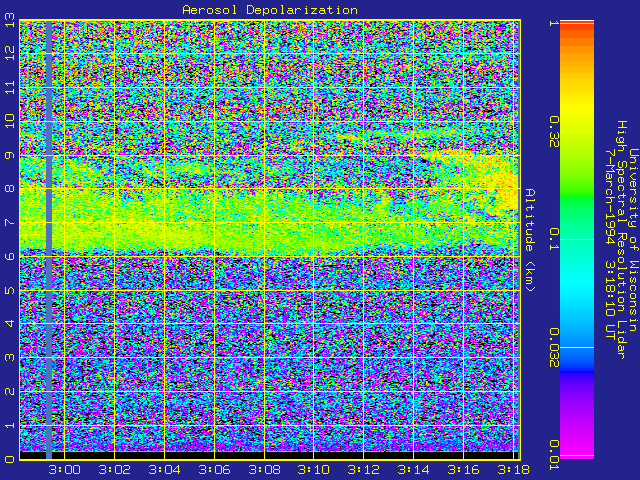Click the color scale label 0.032
640x480 pixels.
(x=554, y=348)
